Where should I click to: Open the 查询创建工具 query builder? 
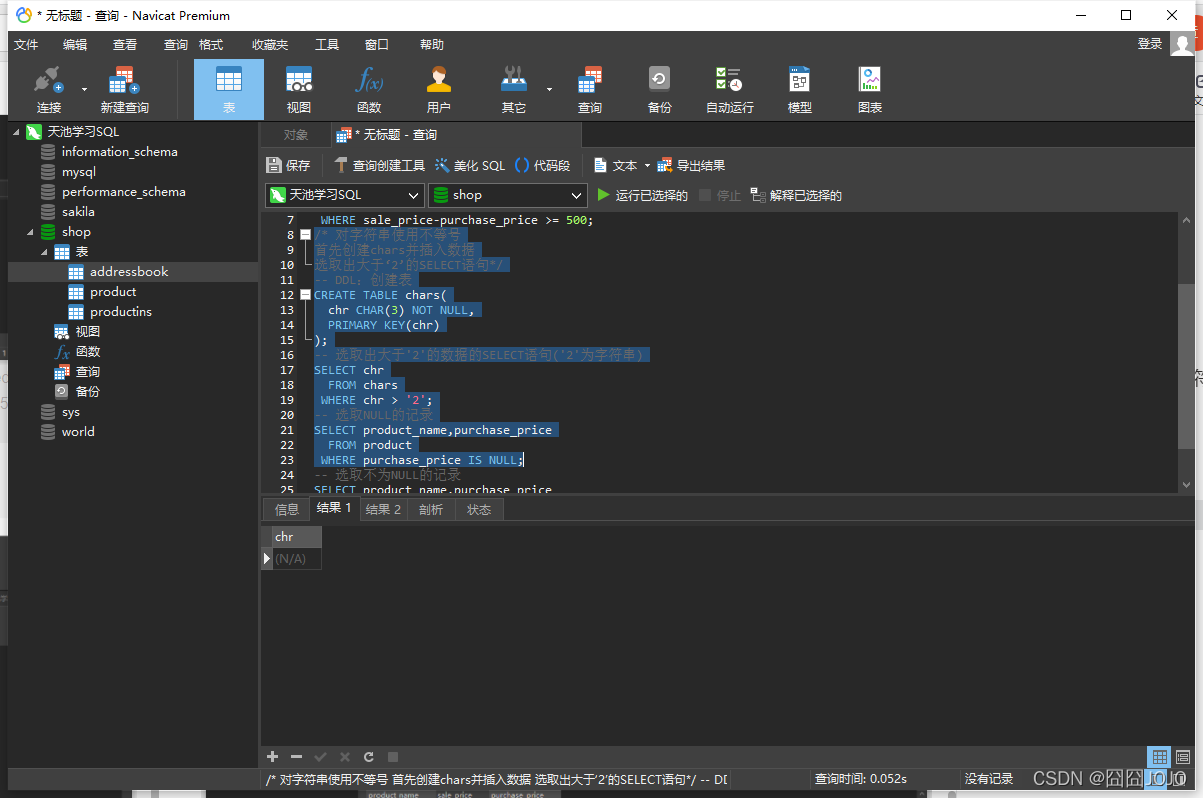tap(379, 165)
